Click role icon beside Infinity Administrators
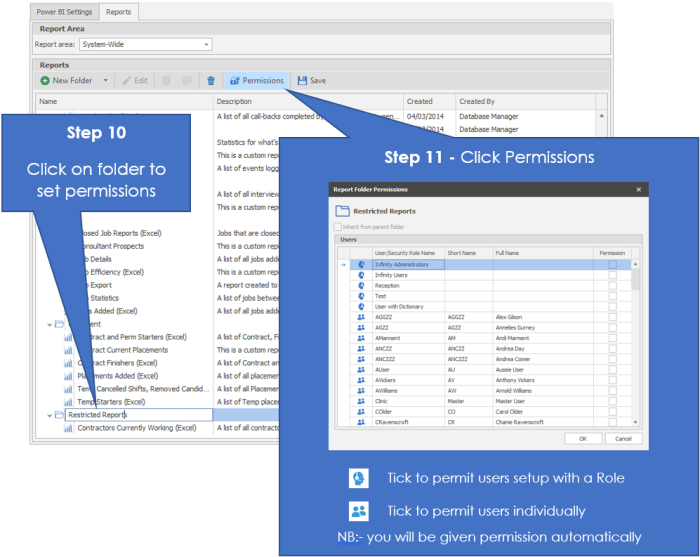This screenshot has height=557, width=700. [360, 265]
